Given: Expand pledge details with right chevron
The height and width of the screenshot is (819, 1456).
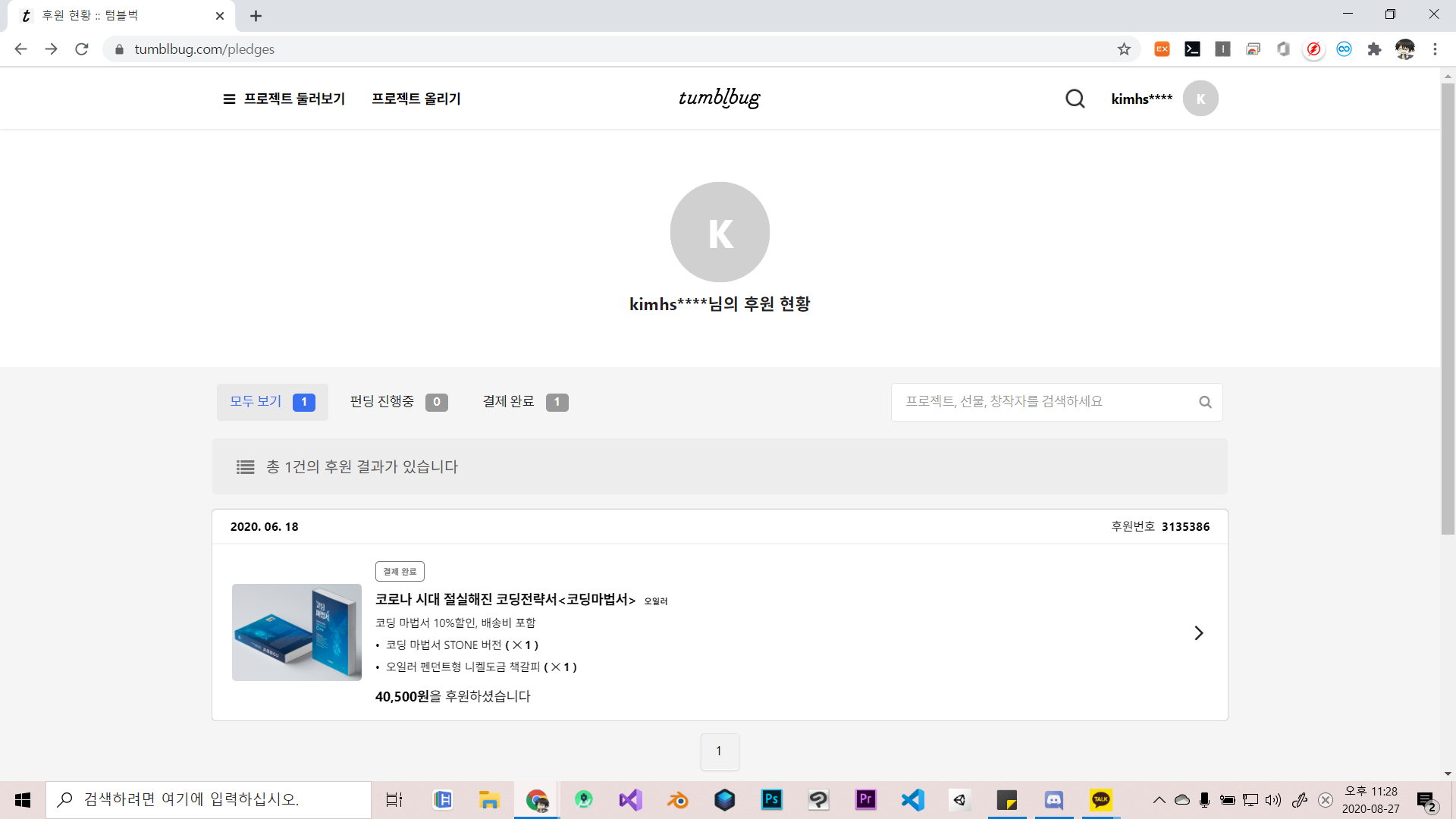Looking at the screenshot, I should coord(1198,633).
